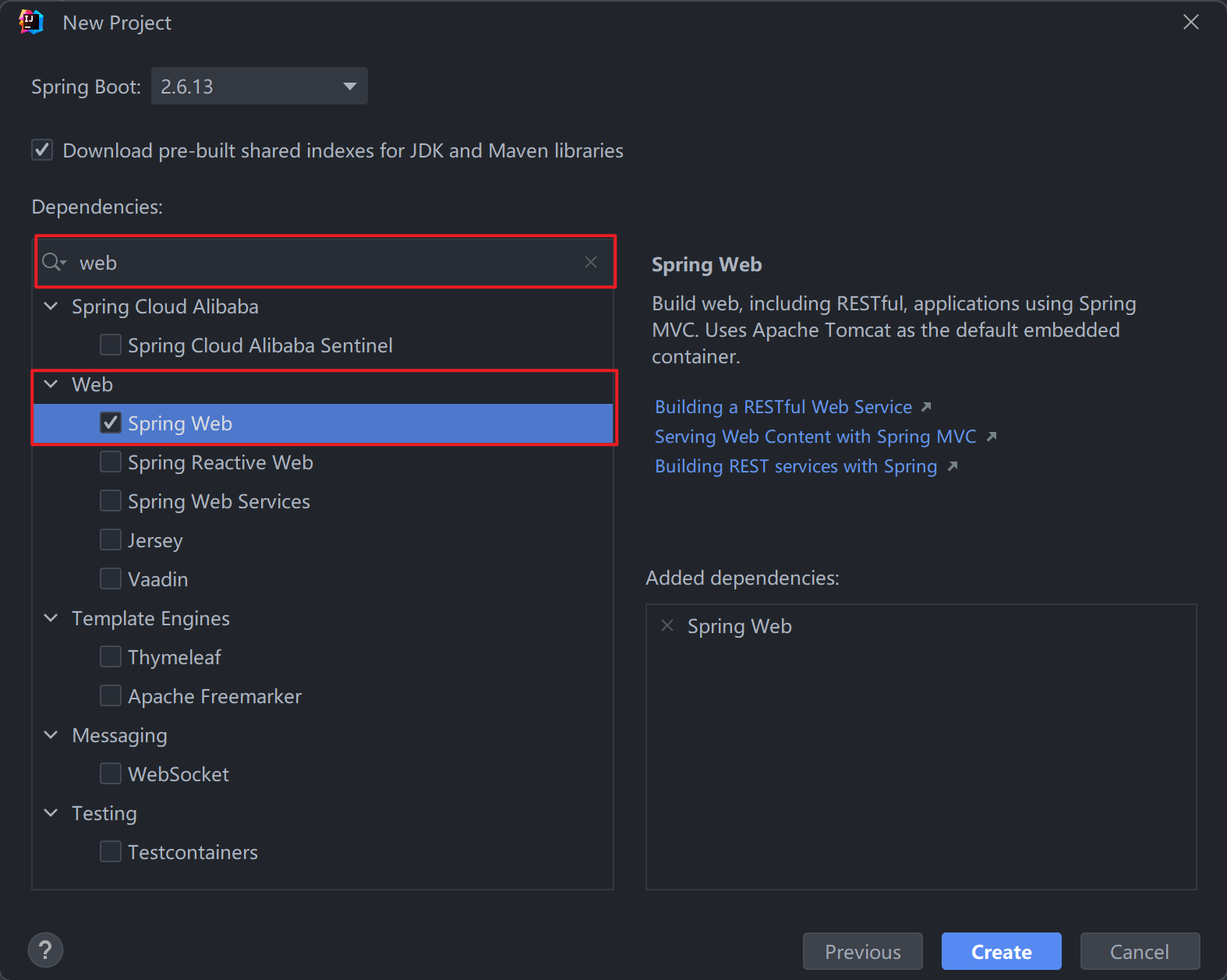Screen dimensions: 1227x980
Task: Clear the dependency search text
Action: (x=591, y=262)
